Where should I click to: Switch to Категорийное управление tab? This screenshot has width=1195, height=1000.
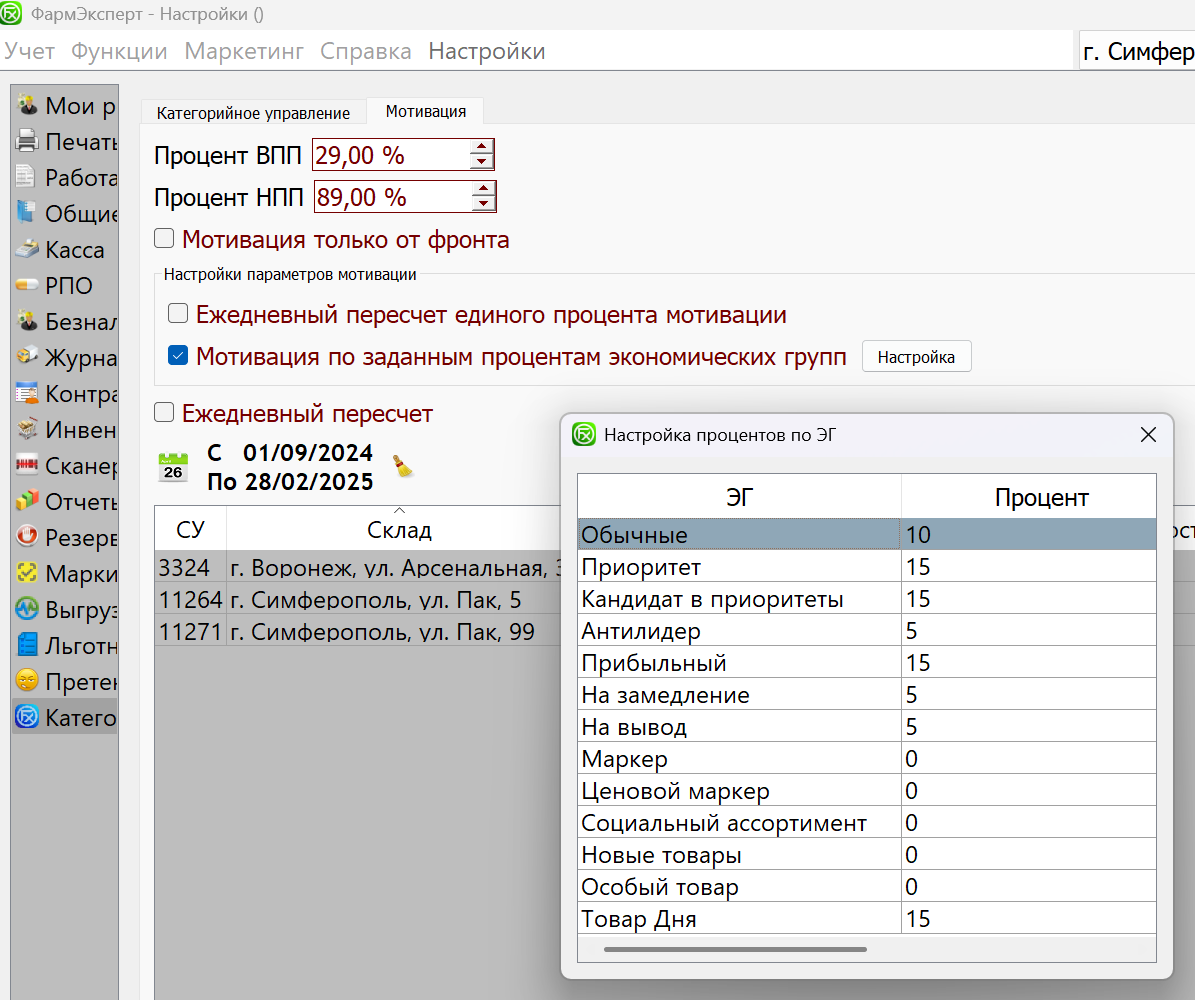pyautogui.click(x=253, y=113)
